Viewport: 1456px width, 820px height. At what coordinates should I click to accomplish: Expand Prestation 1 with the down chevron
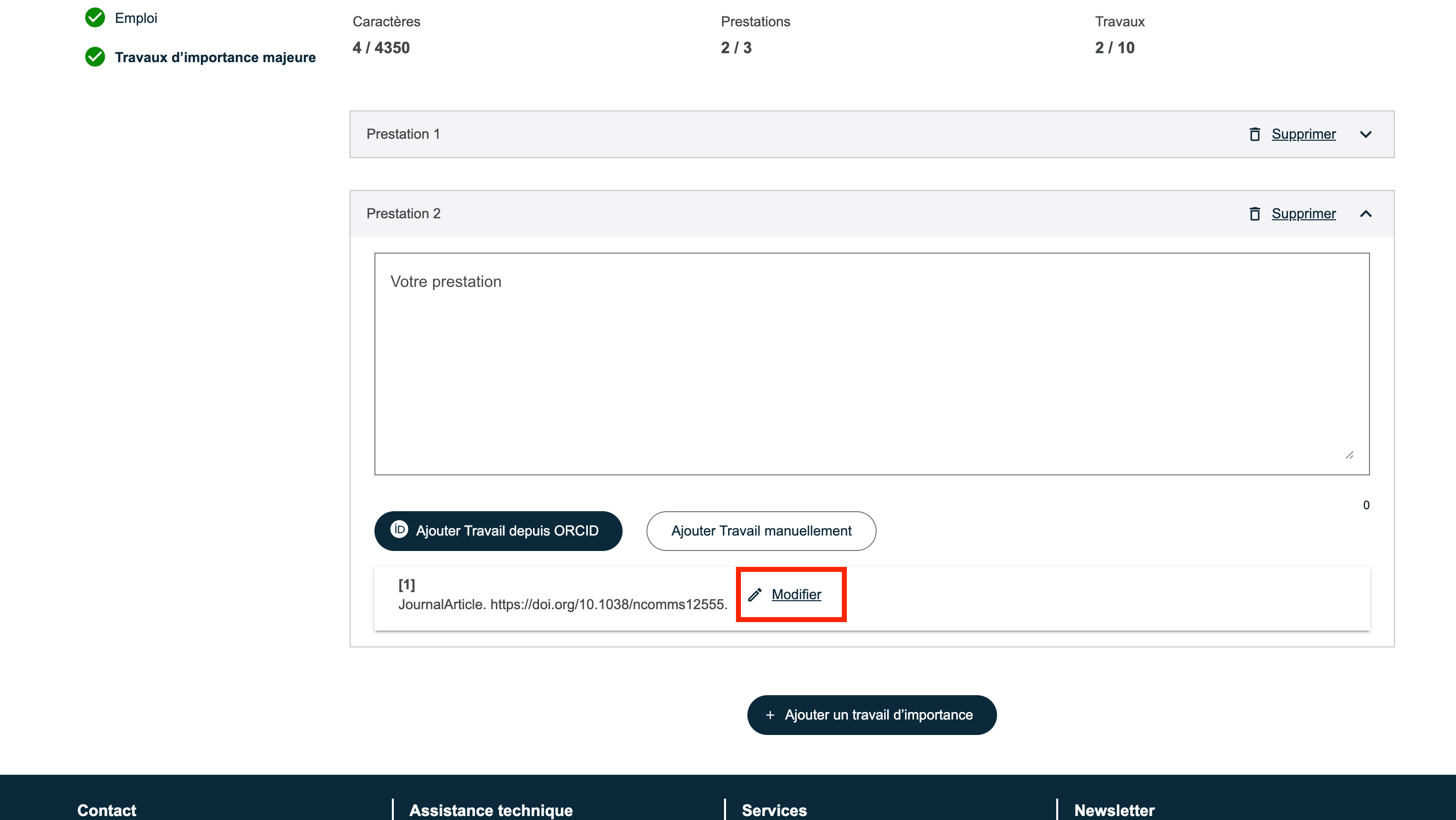(x=1365, y=134)
